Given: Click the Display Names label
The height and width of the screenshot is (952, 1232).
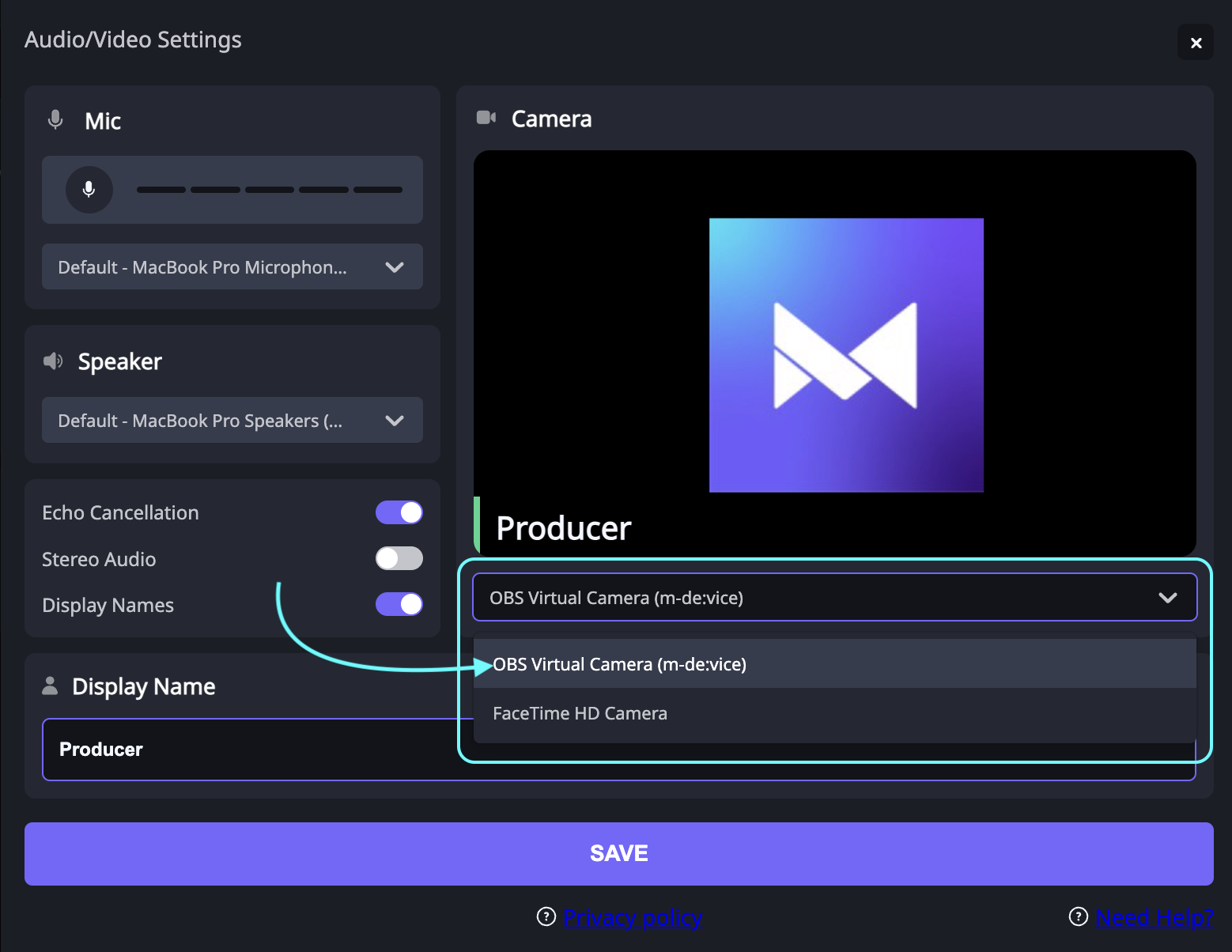Looking at the screenshot, I should pos(108,605).
